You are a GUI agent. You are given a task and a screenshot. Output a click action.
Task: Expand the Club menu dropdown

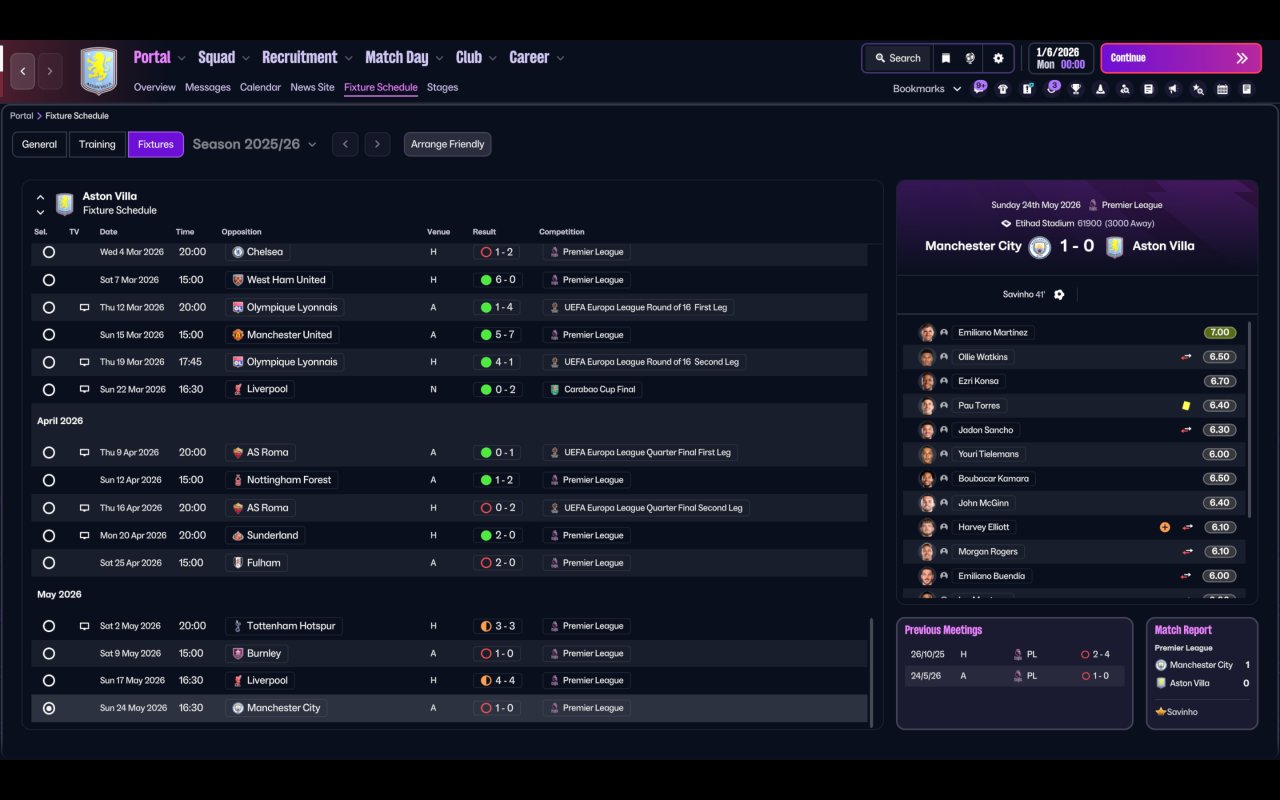point(492,58)
